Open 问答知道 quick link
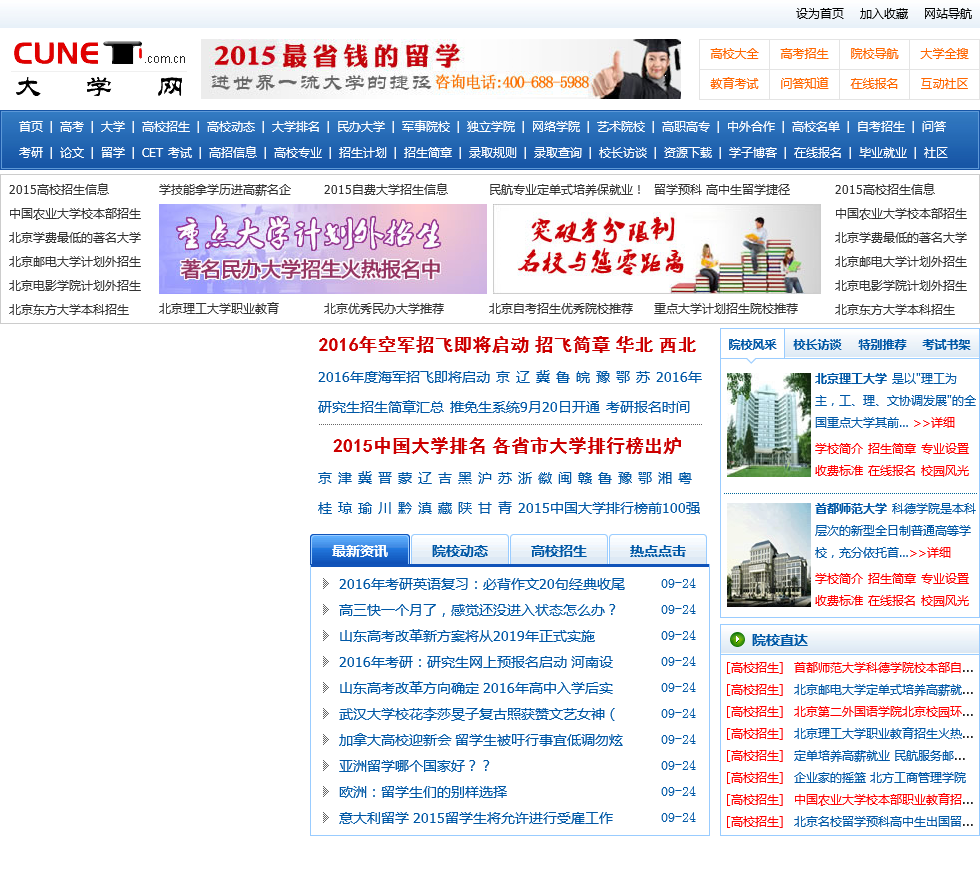Viewport: 980px width, 891px height. tap(804, 84)
